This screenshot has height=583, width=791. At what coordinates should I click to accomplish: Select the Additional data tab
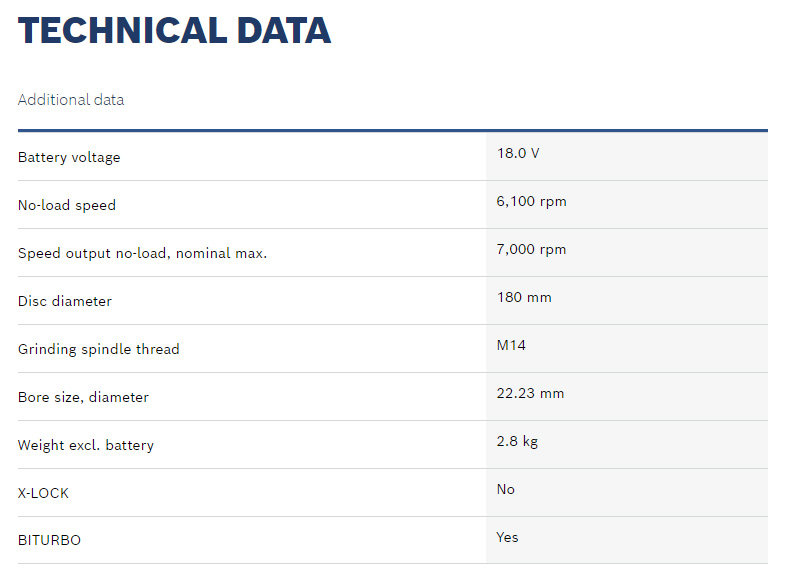pos(71,100)
